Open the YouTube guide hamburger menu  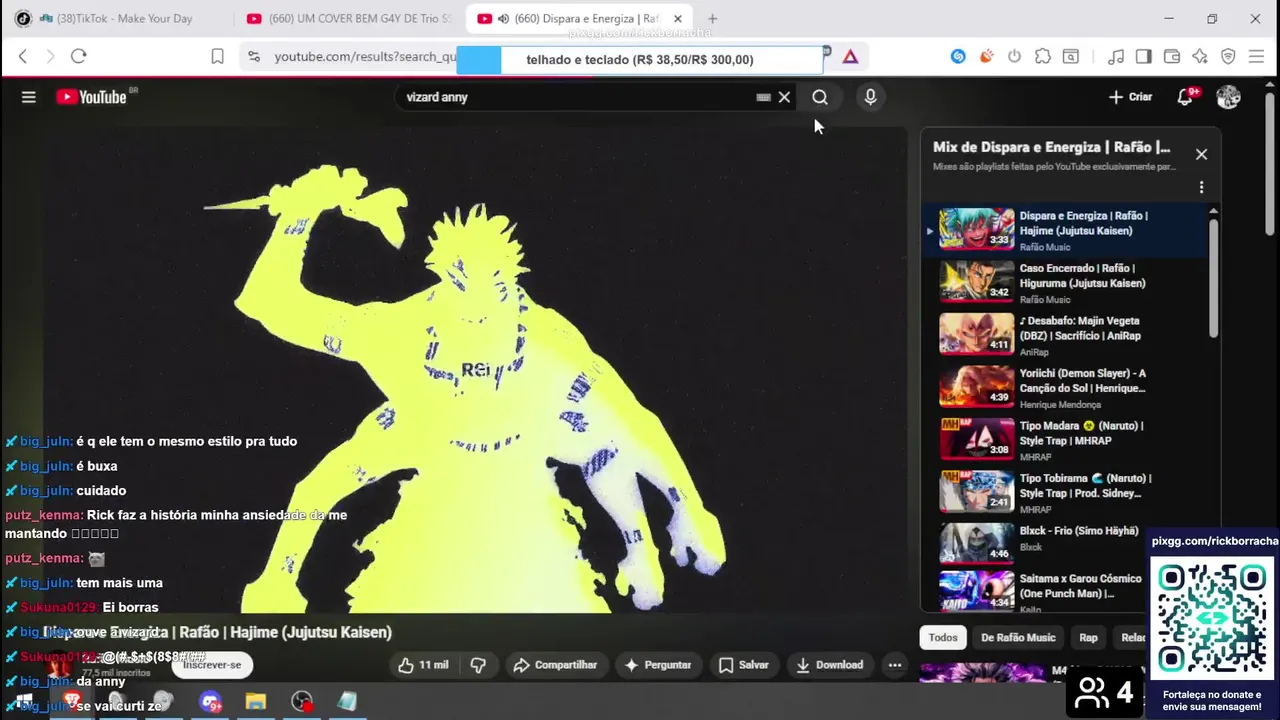click(28, 97)
